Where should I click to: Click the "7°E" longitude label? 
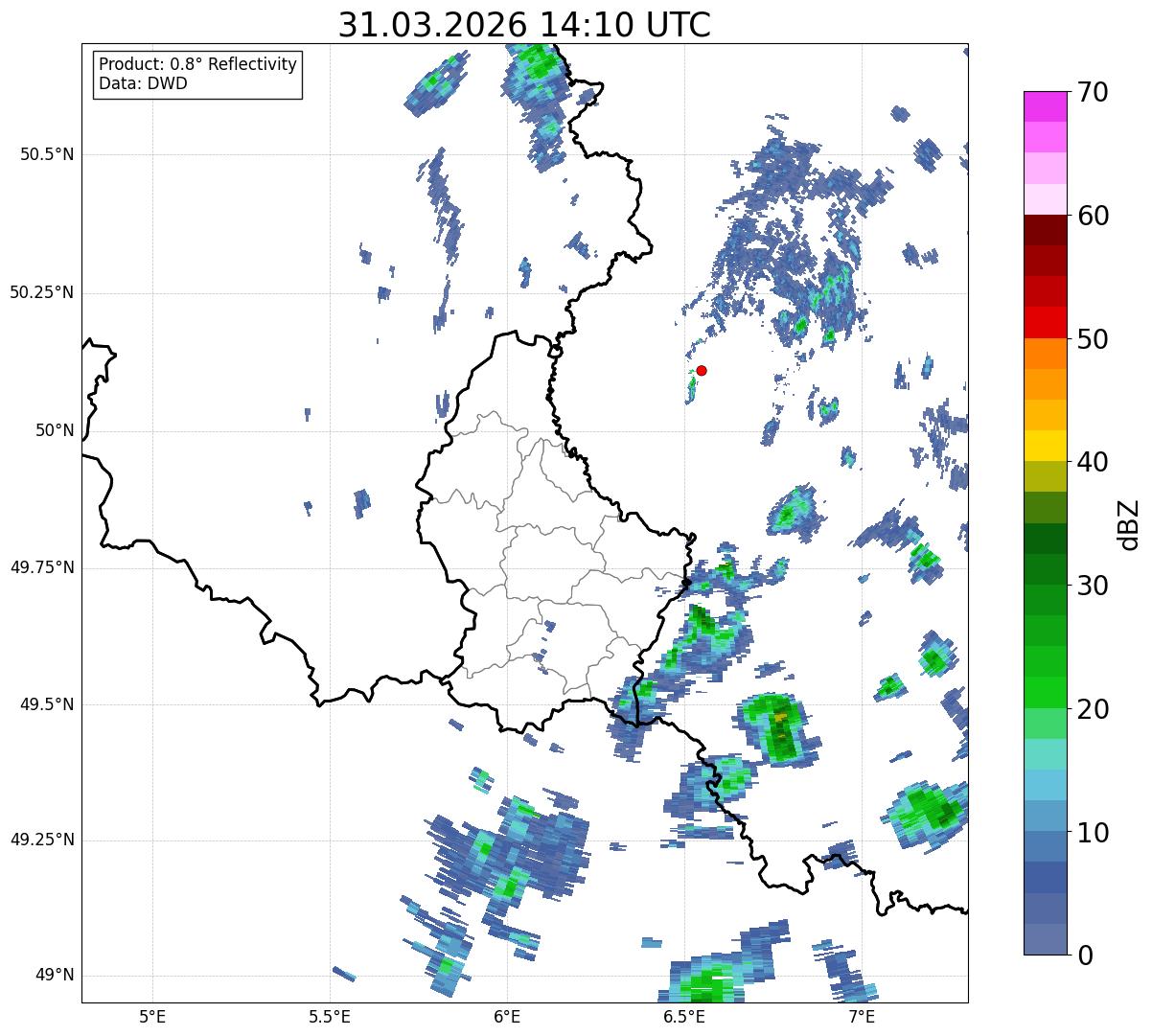pos(862,1017)
